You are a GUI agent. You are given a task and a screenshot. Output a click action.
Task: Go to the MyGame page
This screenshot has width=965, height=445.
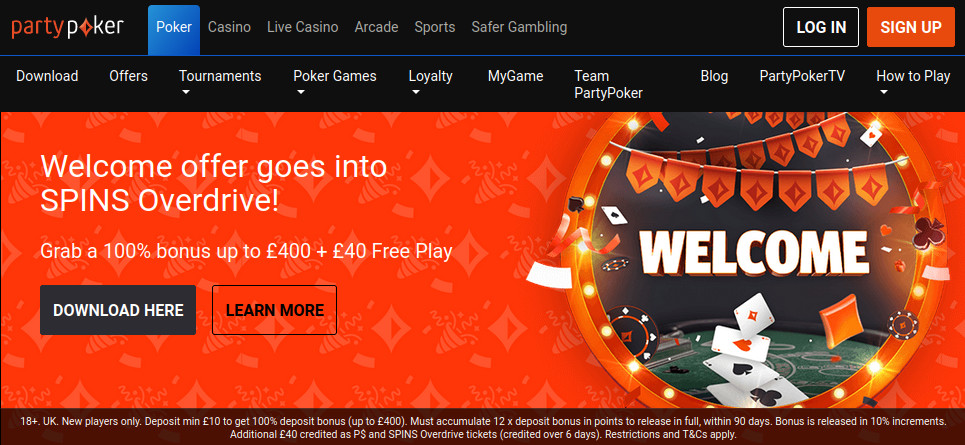[x=515, y=76]
